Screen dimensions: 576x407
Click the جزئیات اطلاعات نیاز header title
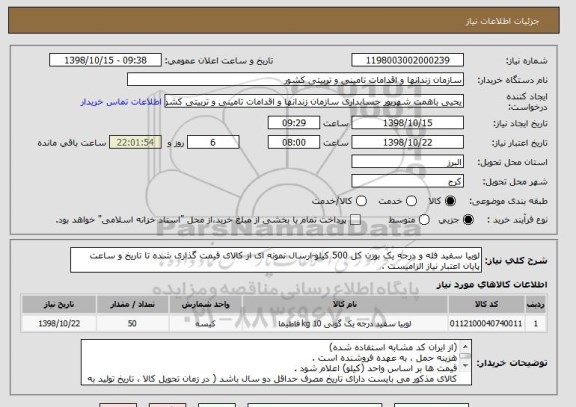502,21
